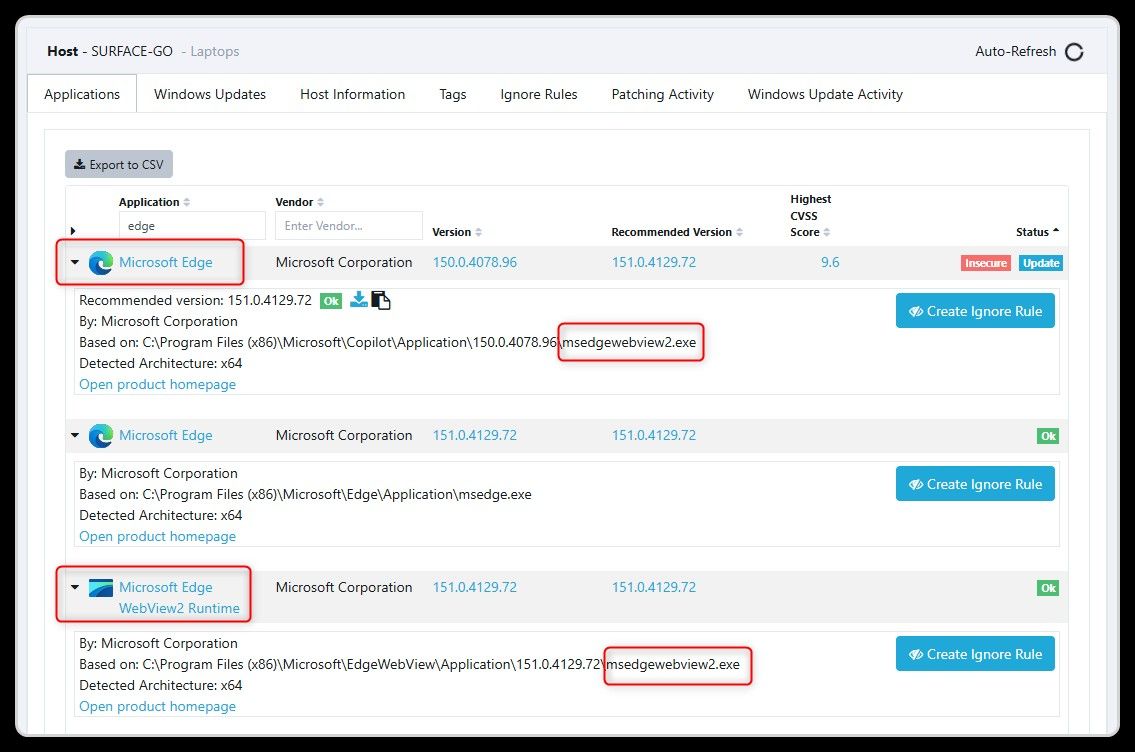Click Ok status badge in second Edge row
Screen dimensions: 1135x752
click(x=1047, y=436)
